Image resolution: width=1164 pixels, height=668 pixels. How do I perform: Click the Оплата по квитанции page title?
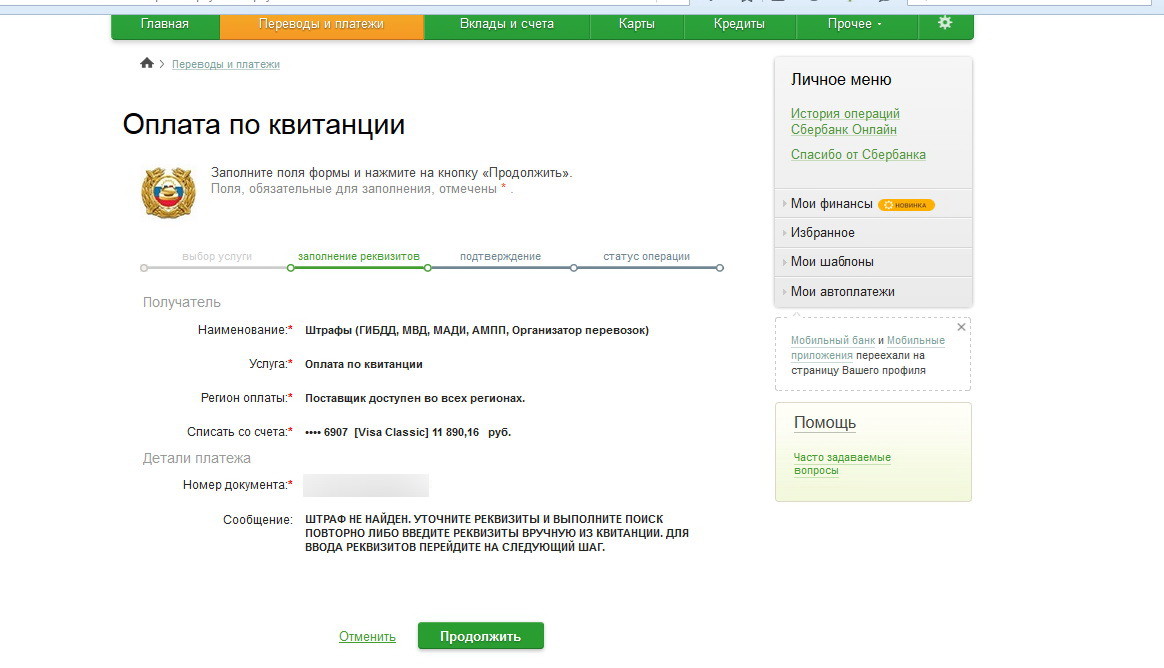coord(264,124)
